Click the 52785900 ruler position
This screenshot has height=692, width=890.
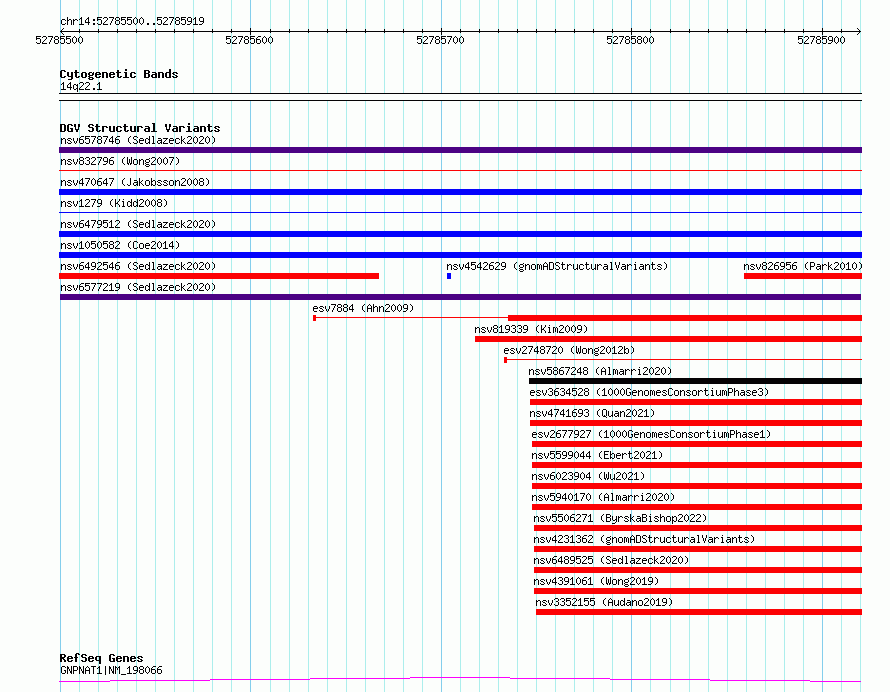click(x=821, y=40)
